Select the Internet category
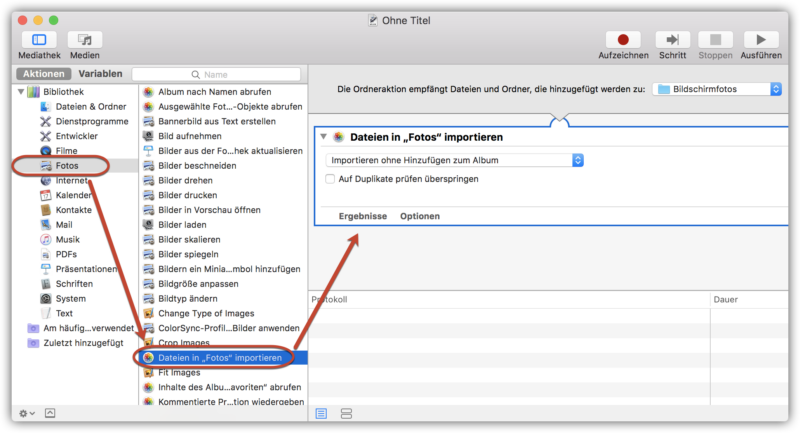Image resolution: width=800 pixels, height=433 pixels. pyautogui.click(x=71, y=181)
